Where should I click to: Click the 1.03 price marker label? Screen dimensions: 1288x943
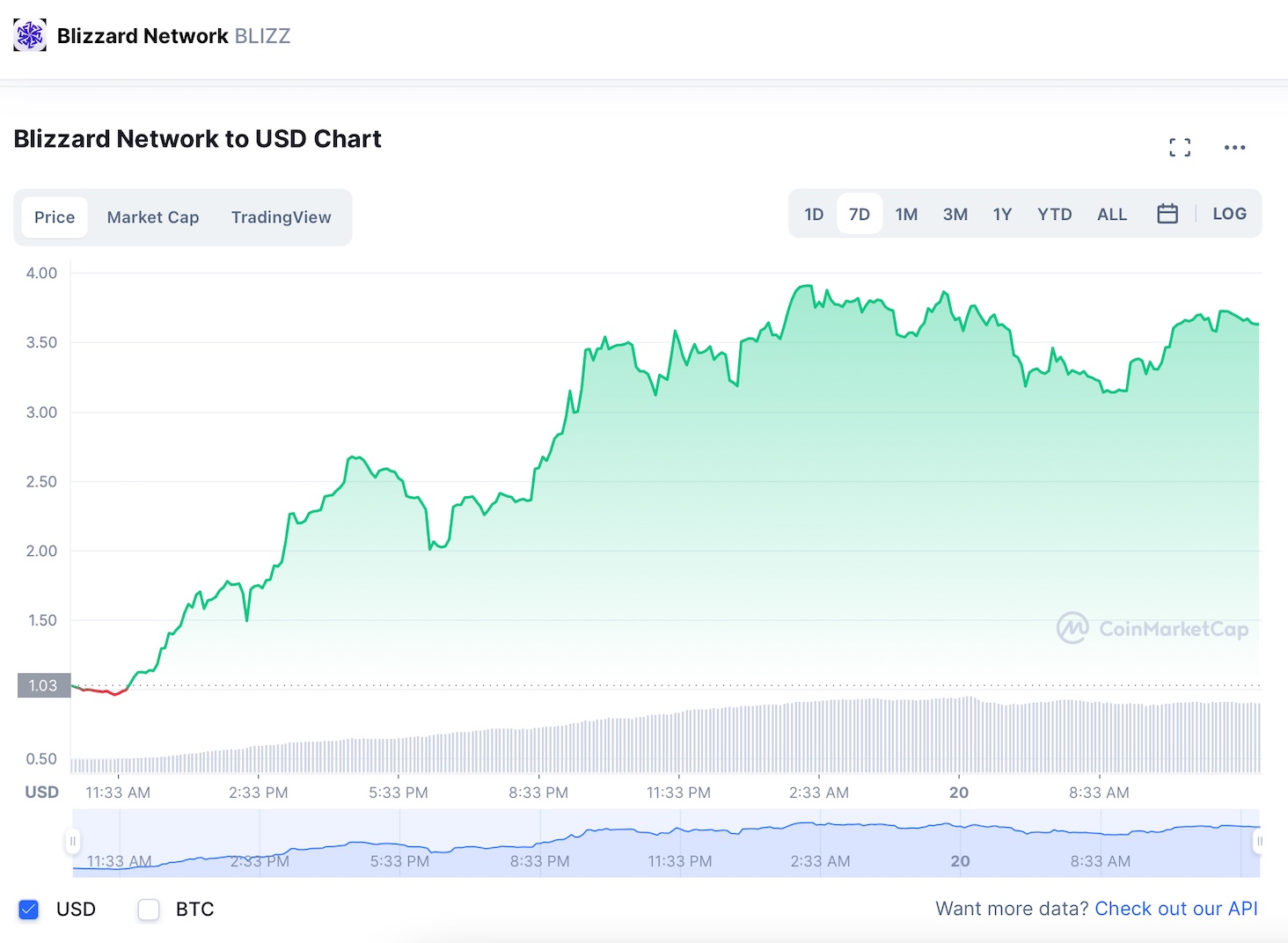tap(43, 685)
